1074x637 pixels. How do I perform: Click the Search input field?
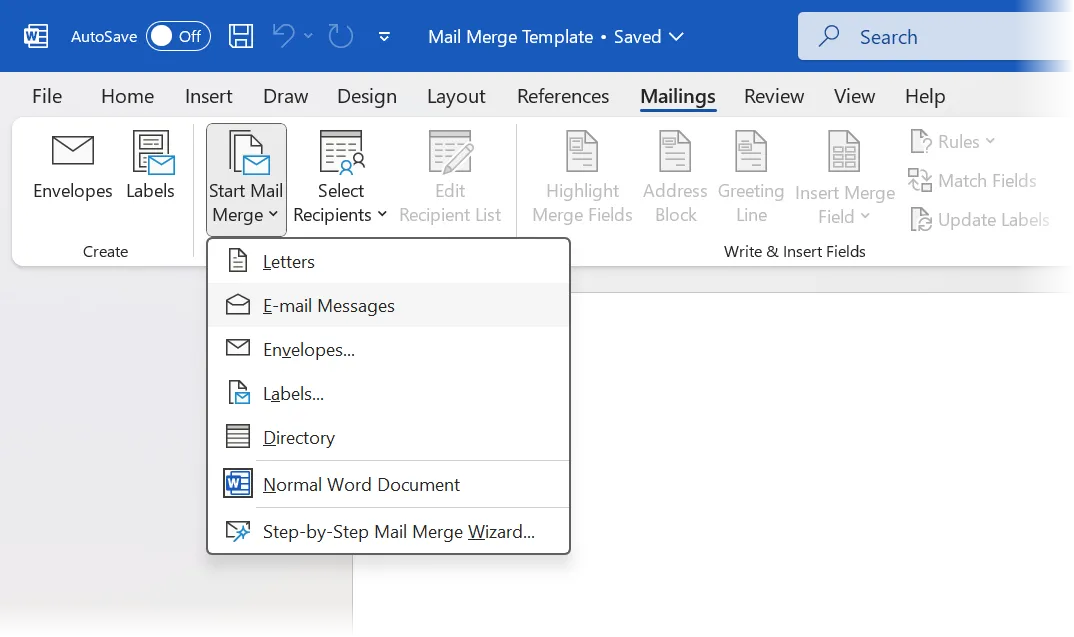[x=934, y=36]
